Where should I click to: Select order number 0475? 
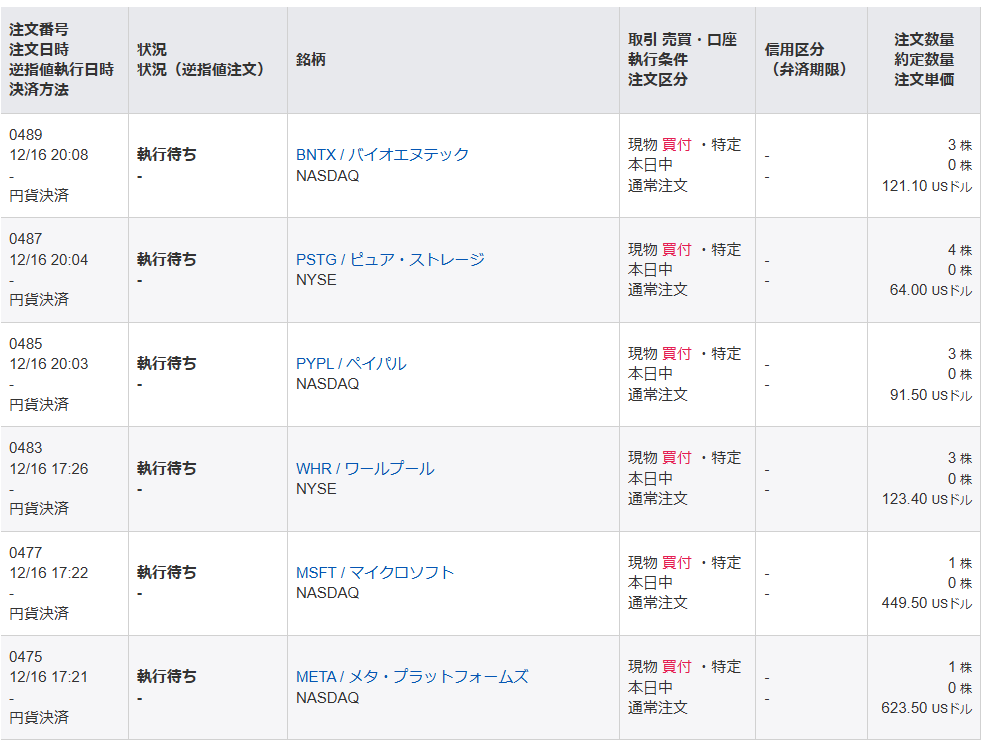click(26, 657)
